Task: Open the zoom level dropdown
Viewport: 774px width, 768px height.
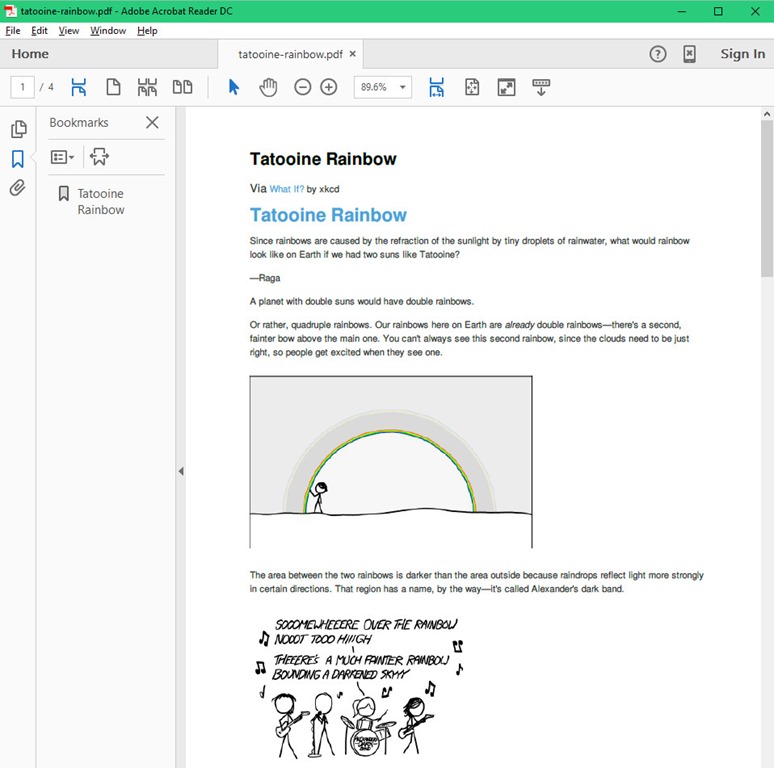Action: (403, 87)
